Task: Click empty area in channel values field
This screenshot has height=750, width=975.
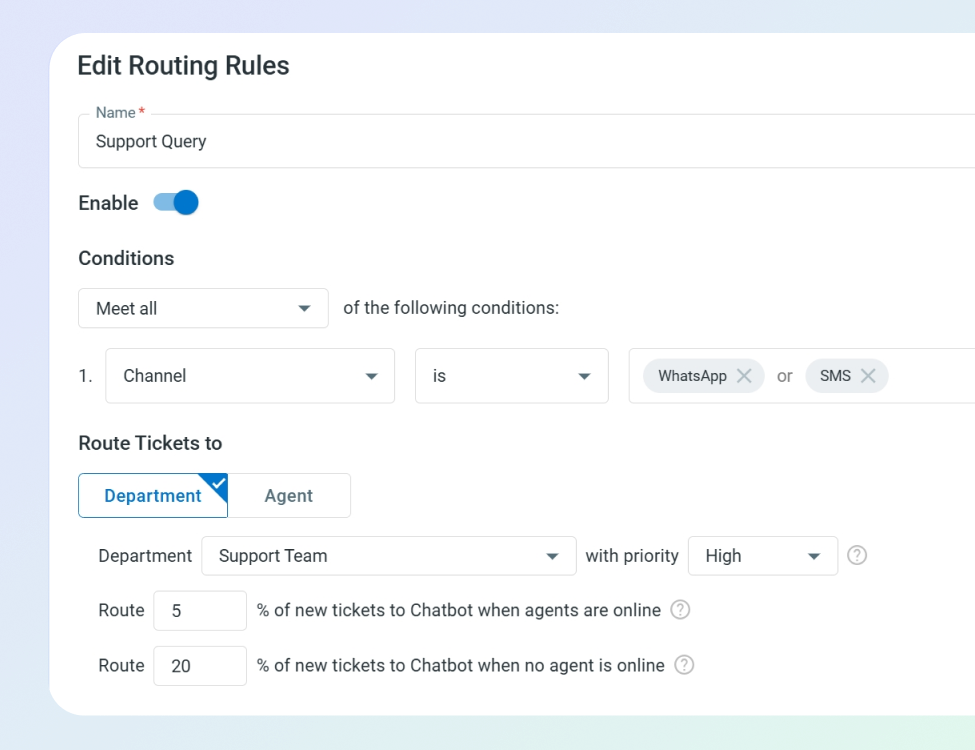Action: 930,376
